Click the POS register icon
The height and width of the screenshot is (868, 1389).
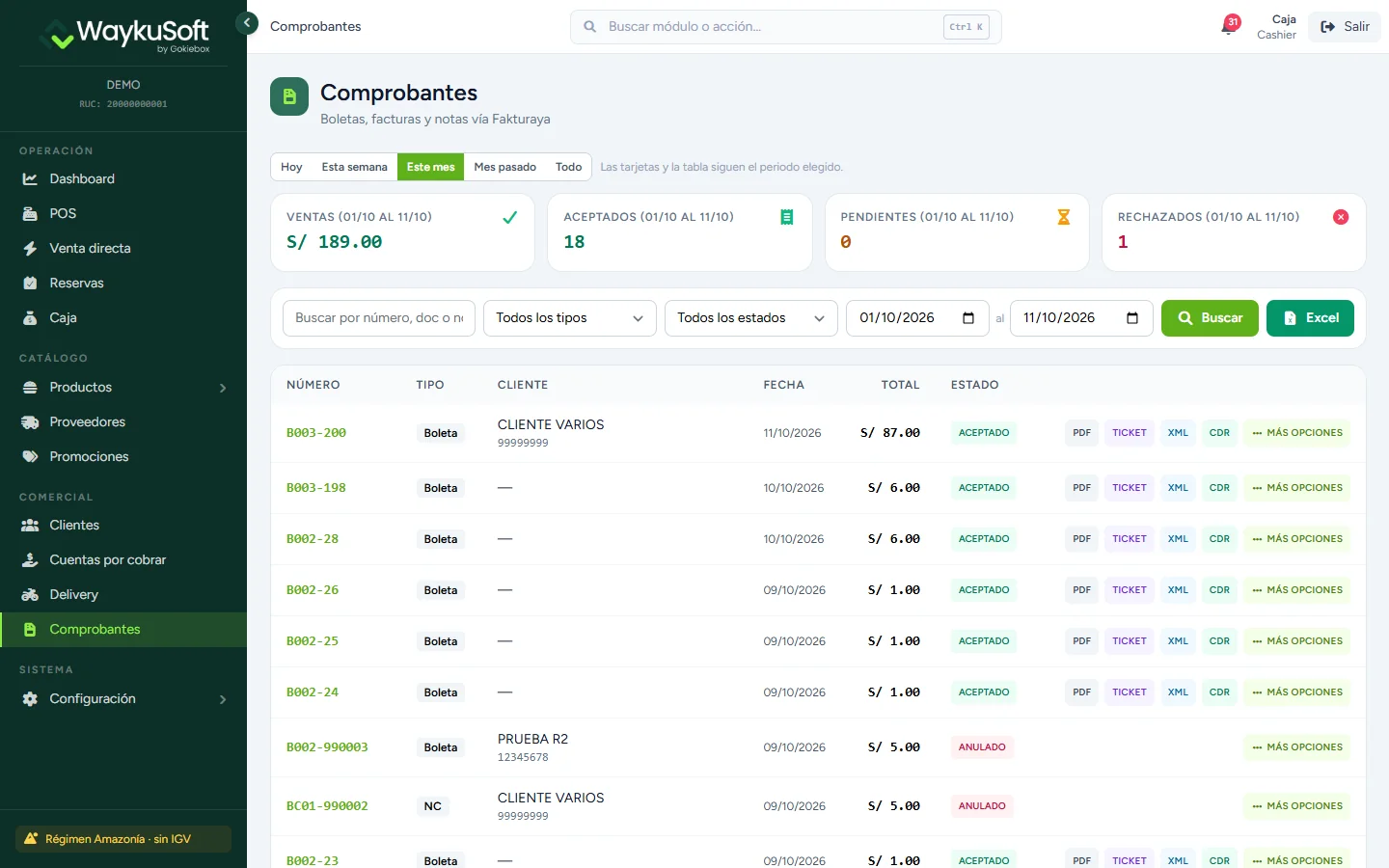(x=30, y=214)
